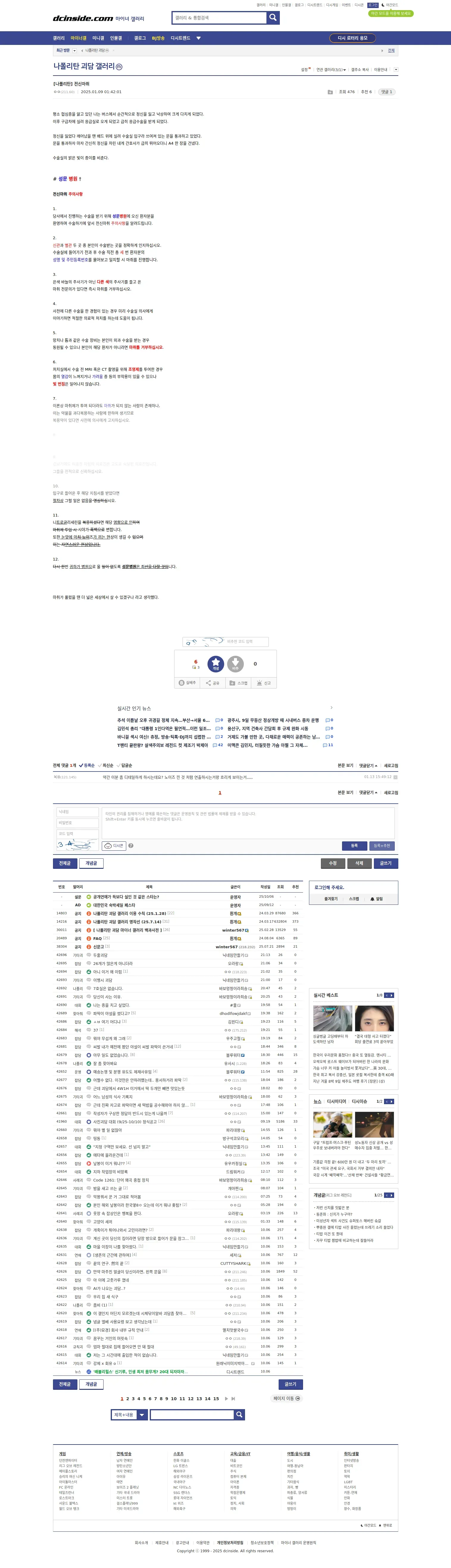Screen dimensions: 451x1568
Task: Open 마이너갤 in main navigation
Action: (79, 38)
